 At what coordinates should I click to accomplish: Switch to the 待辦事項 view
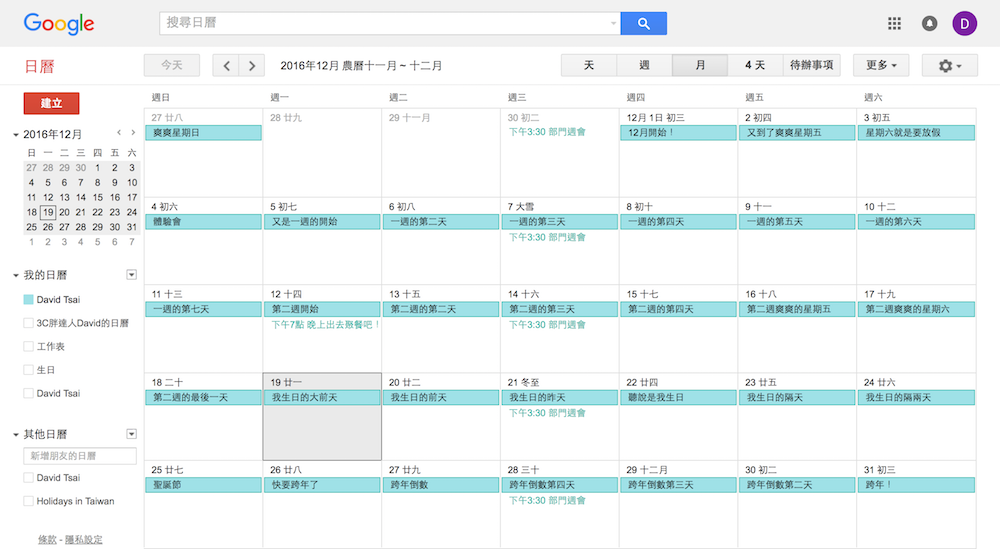click(812, 66)
